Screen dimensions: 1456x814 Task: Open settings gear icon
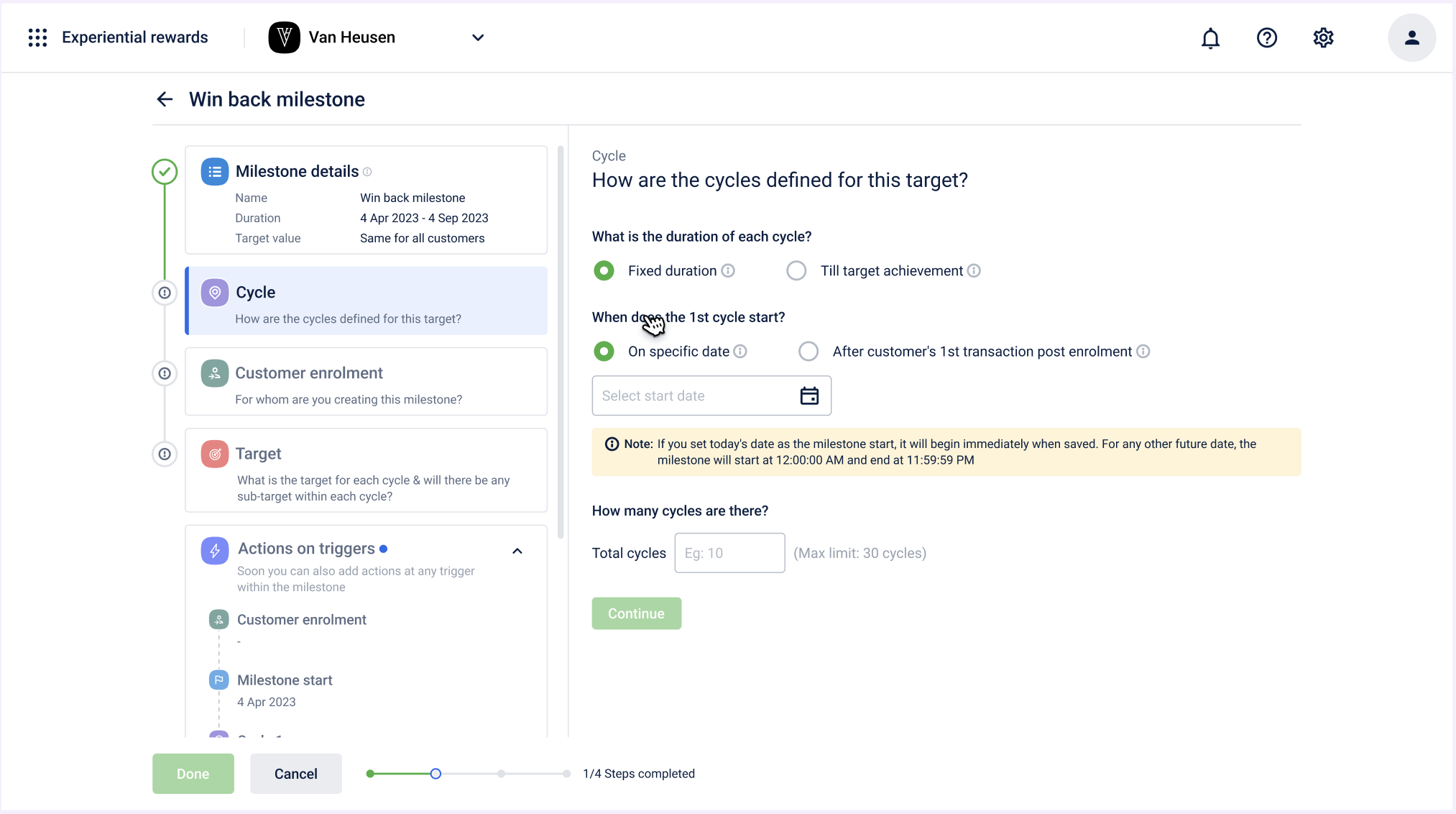click(1323, 37)
